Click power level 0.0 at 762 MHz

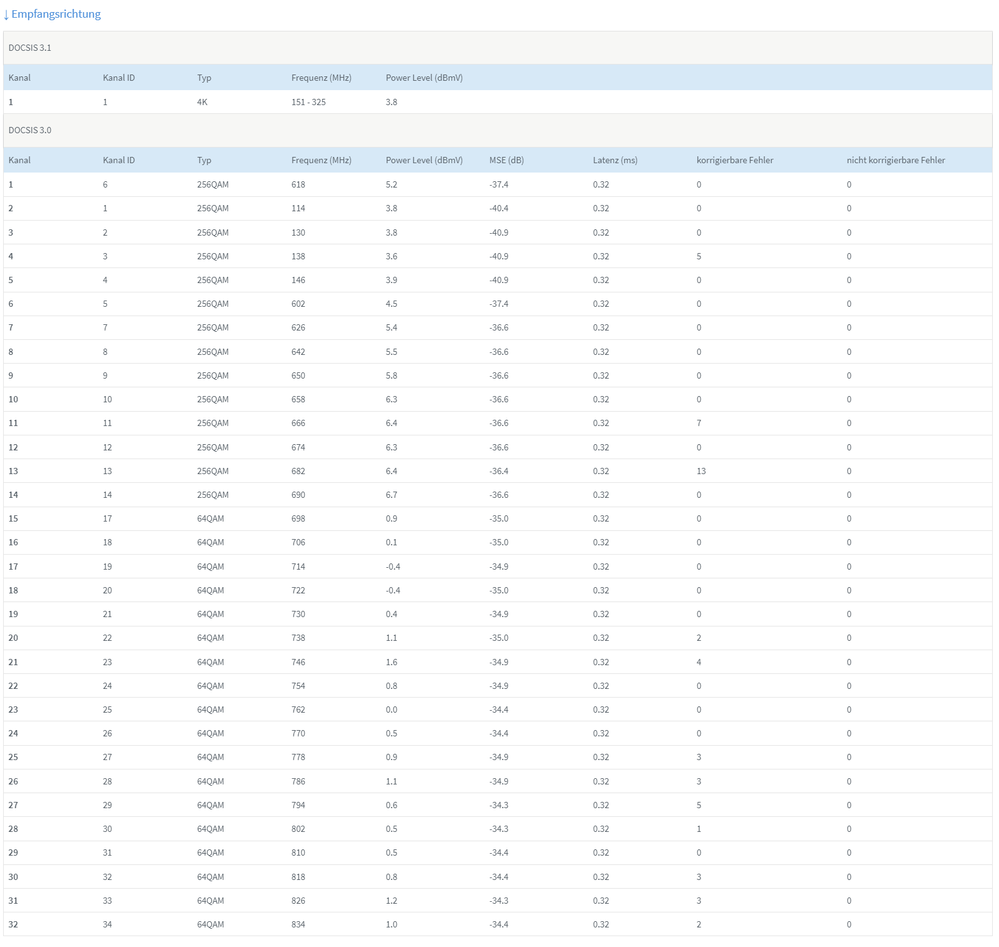point(391,709)
